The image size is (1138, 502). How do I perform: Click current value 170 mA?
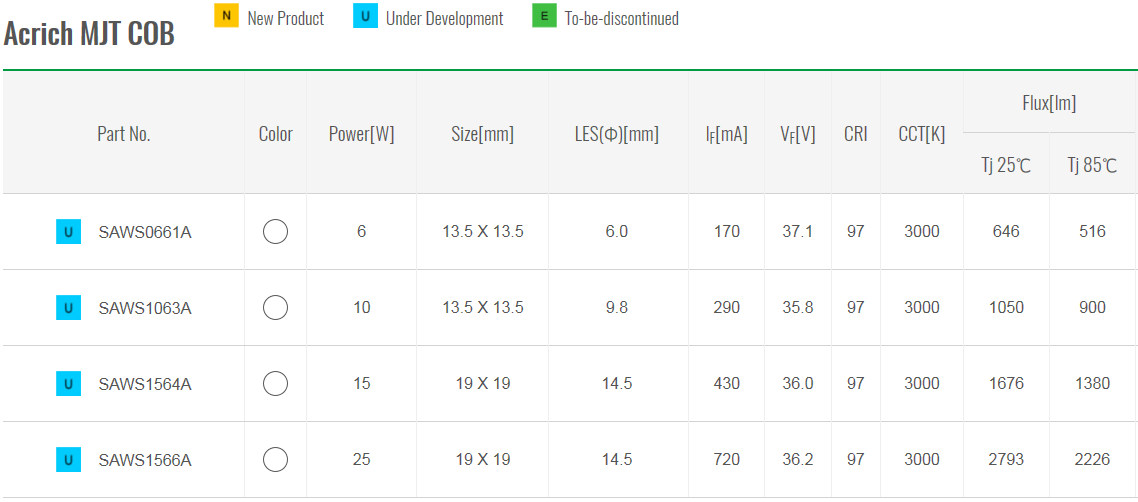click(726, 232)
